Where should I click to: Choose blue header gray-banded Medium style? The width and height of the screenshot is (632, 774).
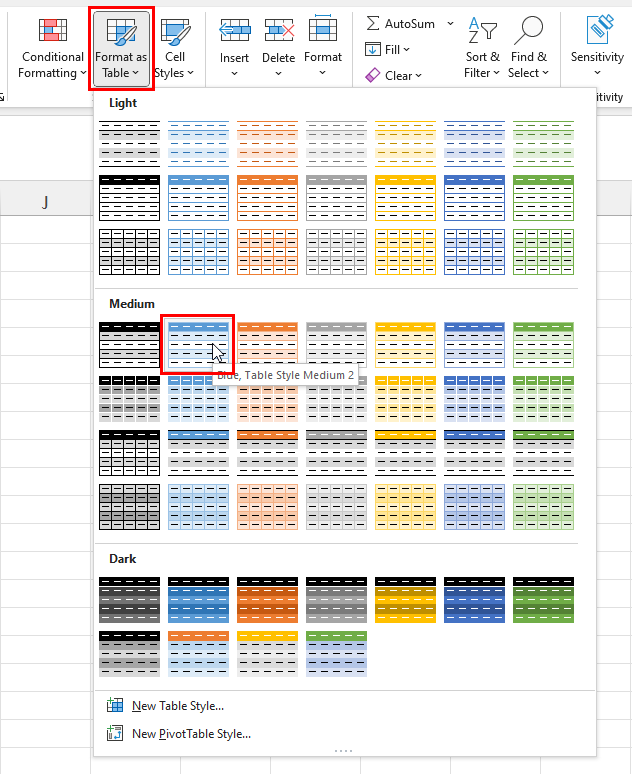(198, 453)
